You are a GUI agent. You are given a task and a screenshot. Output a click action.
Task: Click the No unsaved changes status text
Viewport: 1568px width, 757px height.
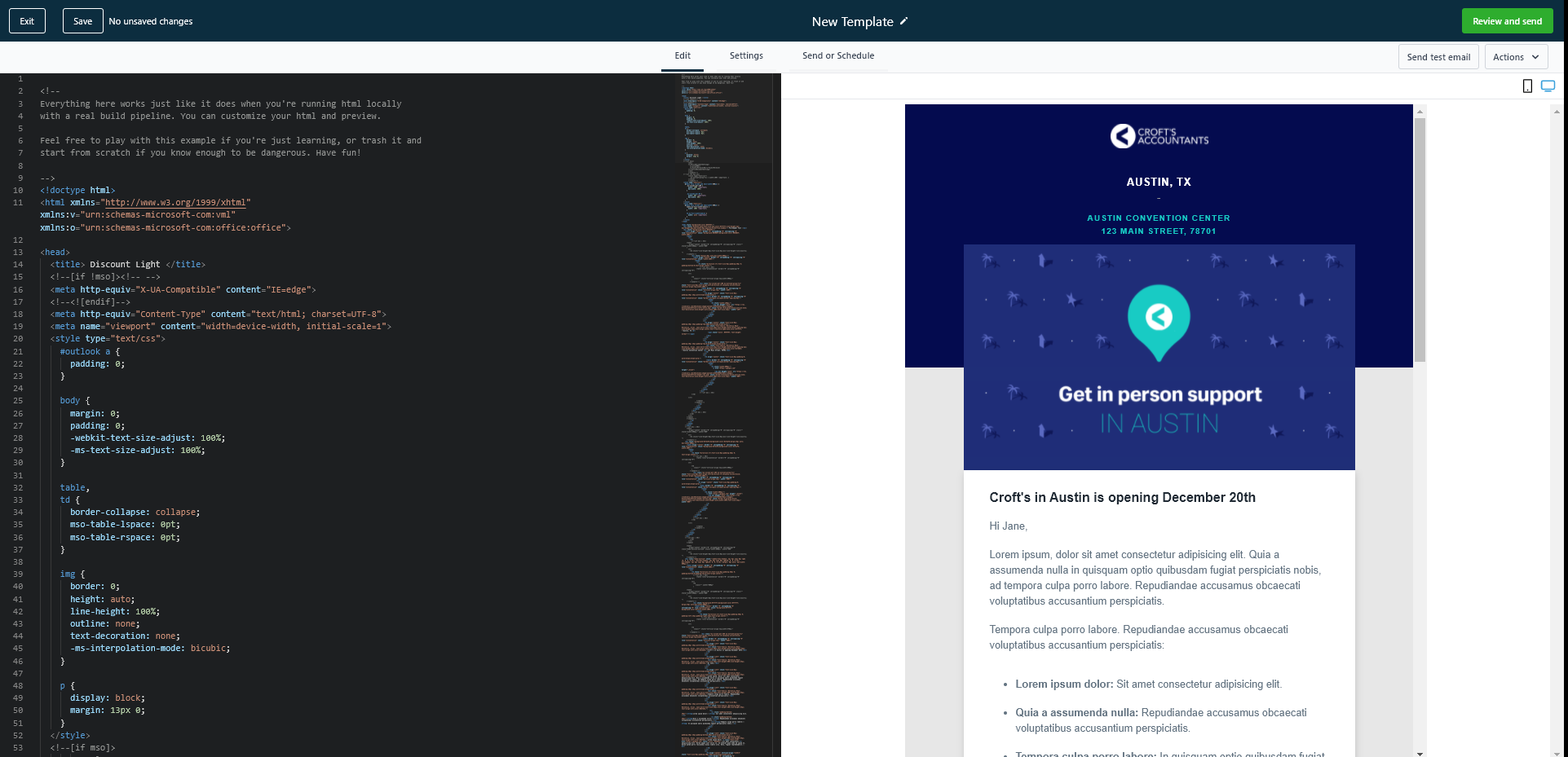pyautogui.click(x=151, y=21)
